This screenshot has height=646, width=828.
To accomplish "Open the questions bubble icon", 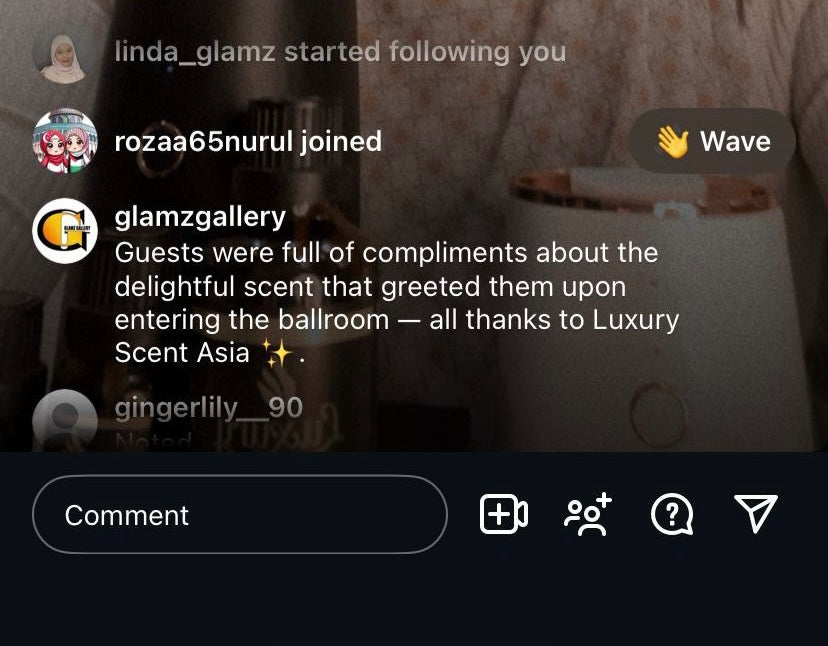I will tap(672, 515).
